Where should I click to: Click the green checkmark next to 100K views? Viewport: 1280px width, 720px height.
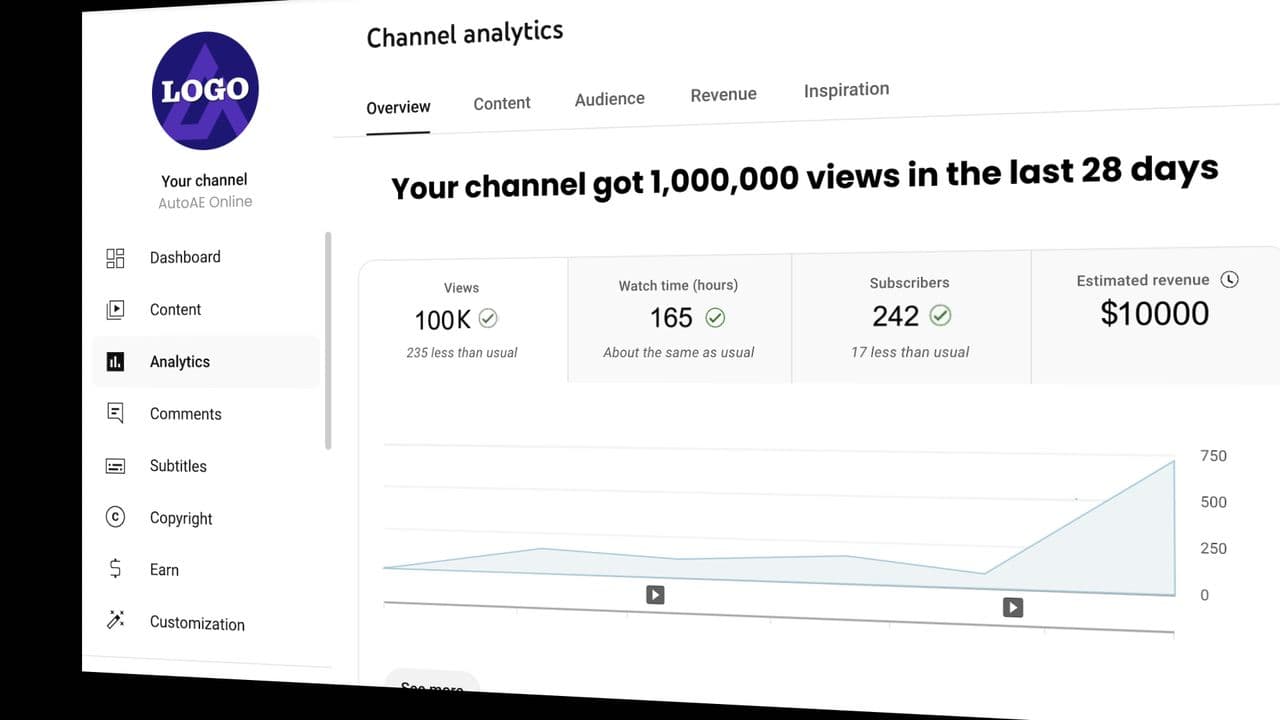(x=488, y=318)
